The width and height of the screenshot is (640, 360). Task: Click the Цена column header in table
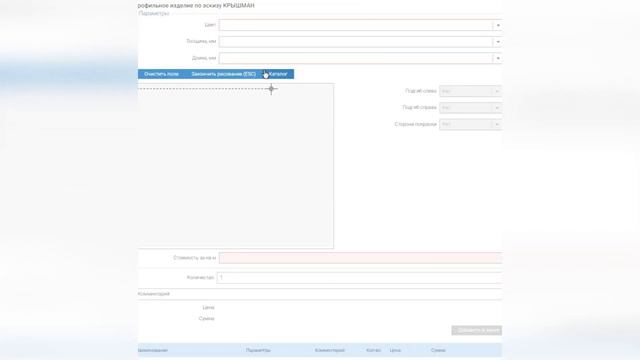(395, 350)
